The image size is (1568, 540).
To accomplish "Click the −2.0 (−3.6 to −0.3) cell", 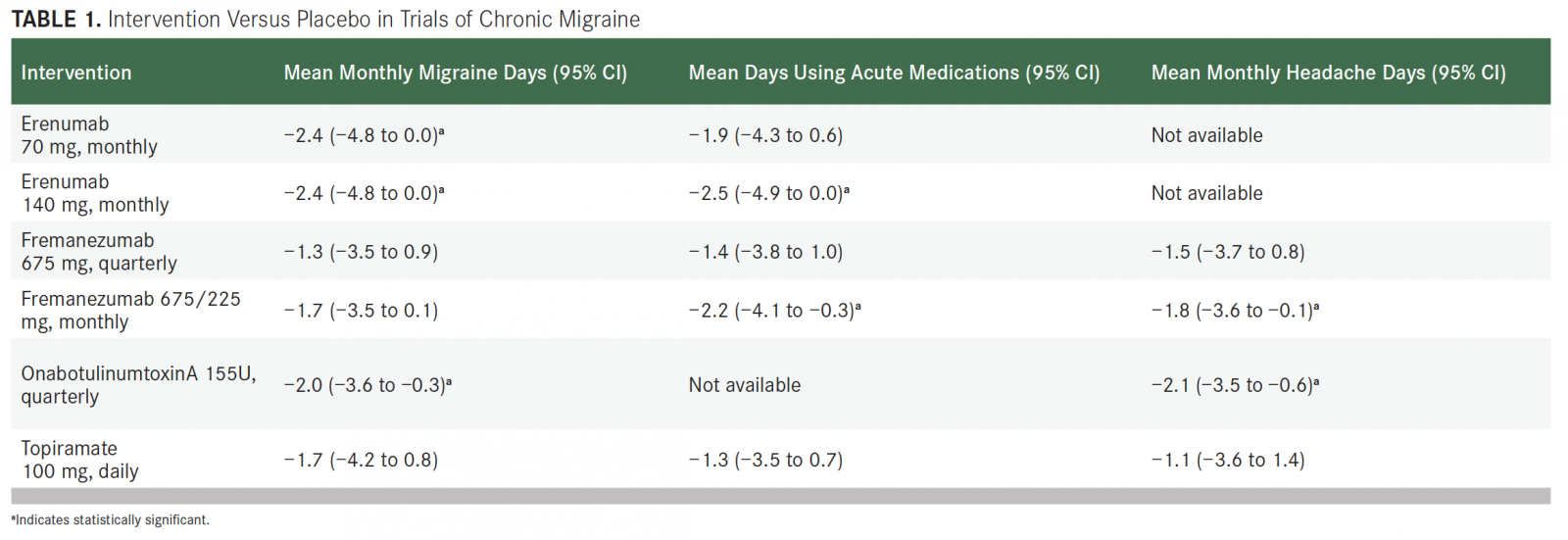I will coord(367,385).
